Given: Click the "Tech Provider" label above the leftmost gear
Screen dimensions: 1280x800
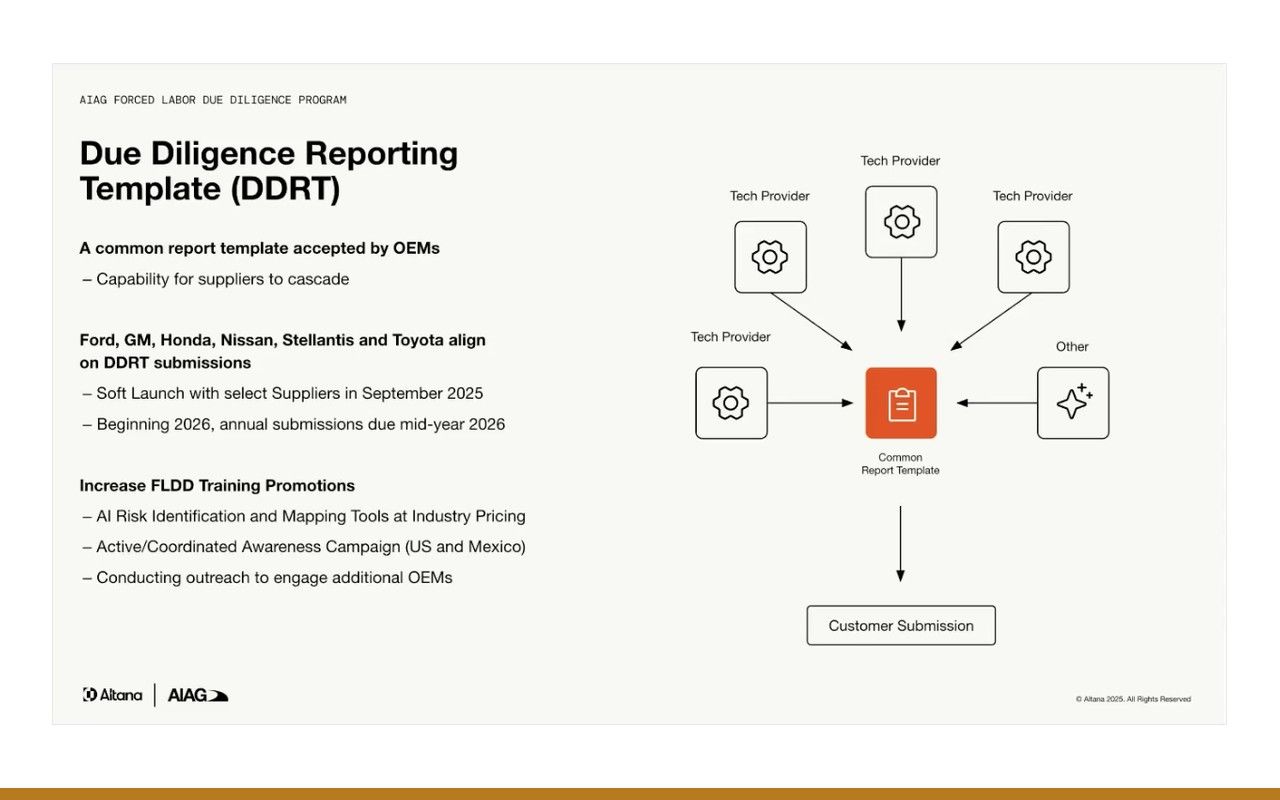Looking at the screenshot, I should click(730, 337).
